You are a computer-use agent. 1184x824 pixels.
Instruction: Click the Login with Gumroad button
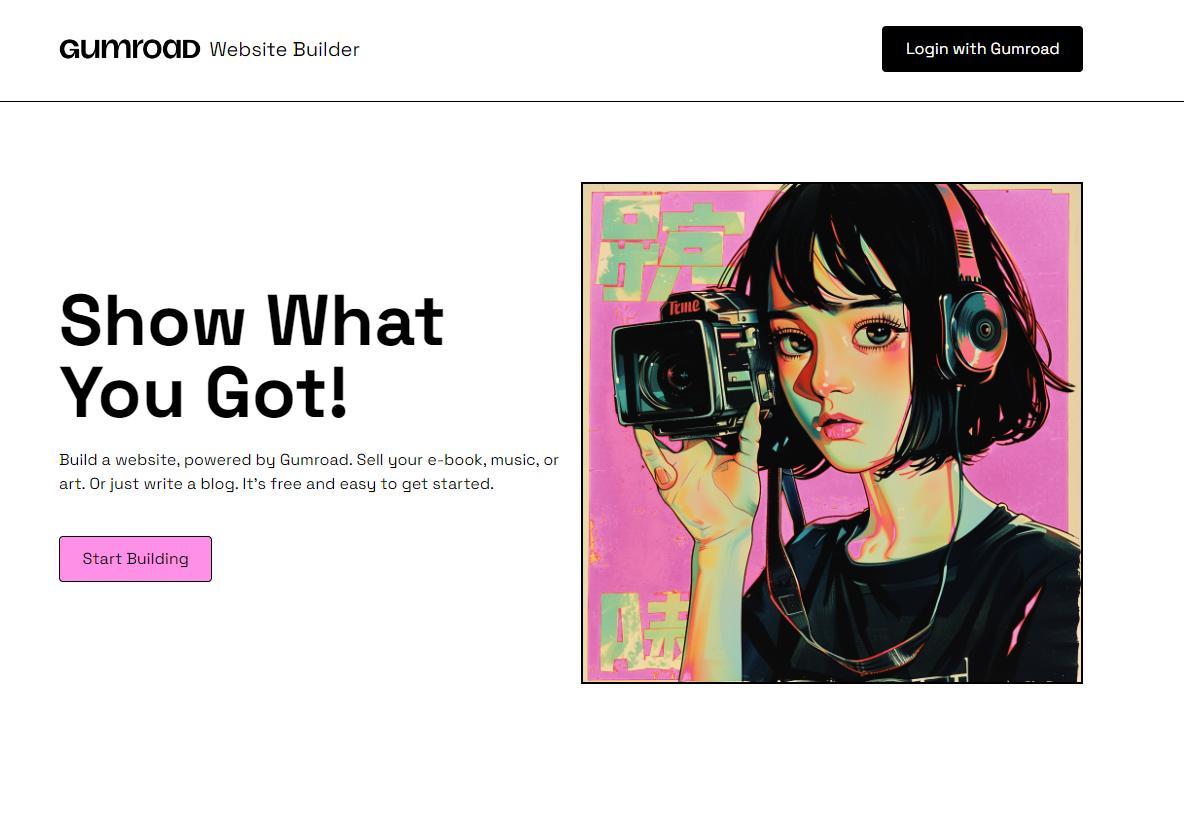point(982,49)
